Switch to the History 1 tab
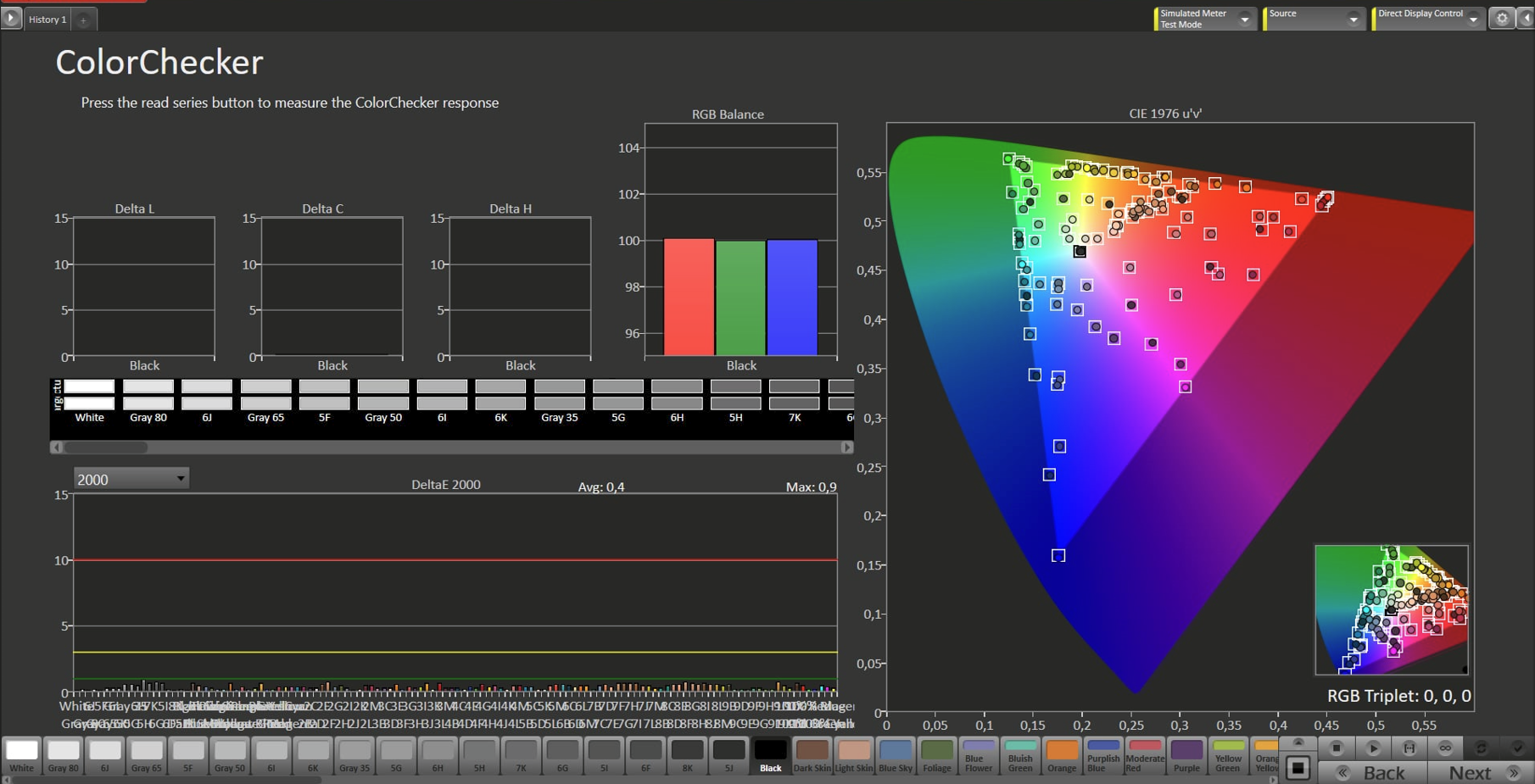Screen dimensions: 1535x784 pos(47,19)
